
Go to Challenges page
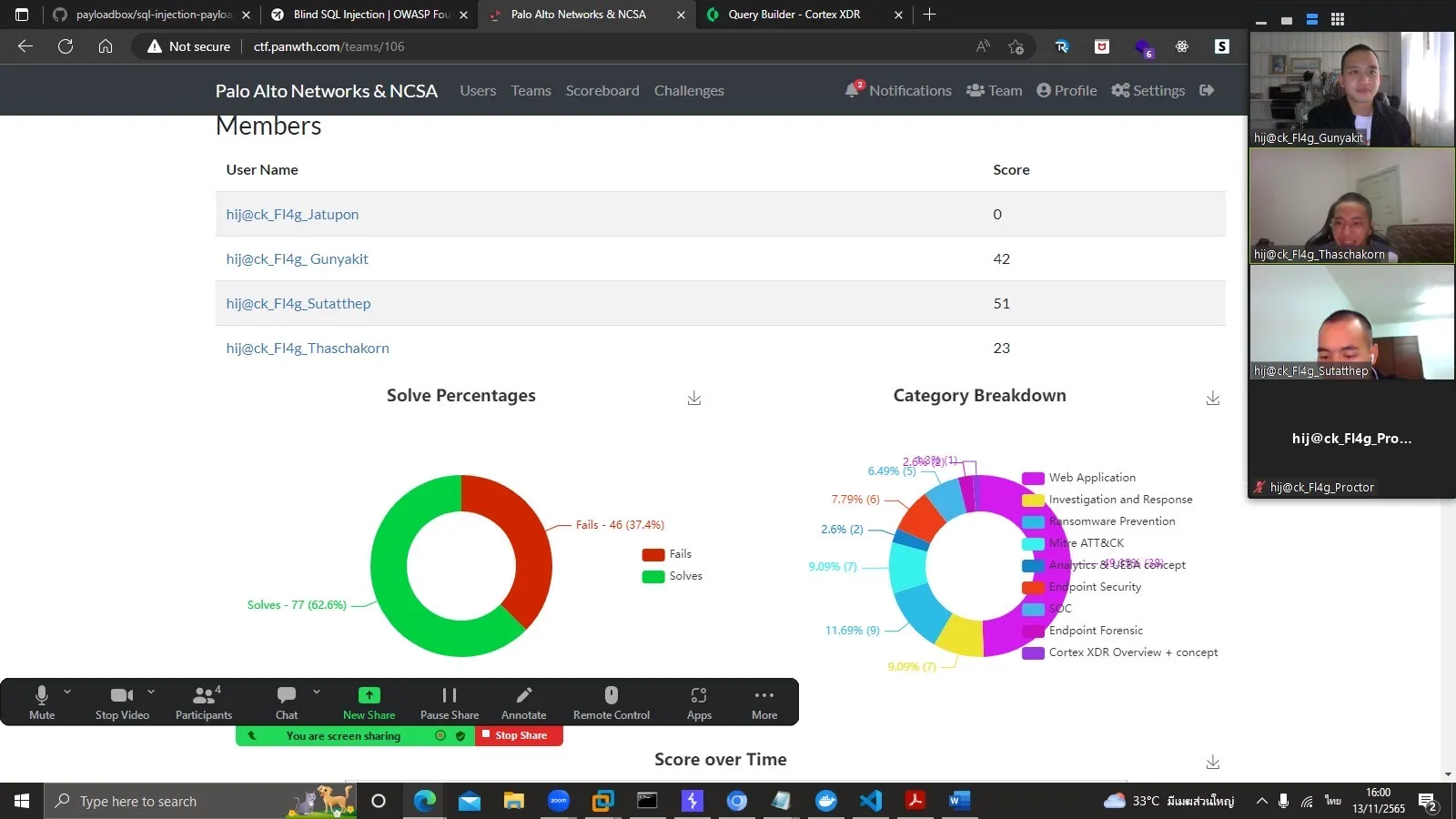[x=689, y=90]
